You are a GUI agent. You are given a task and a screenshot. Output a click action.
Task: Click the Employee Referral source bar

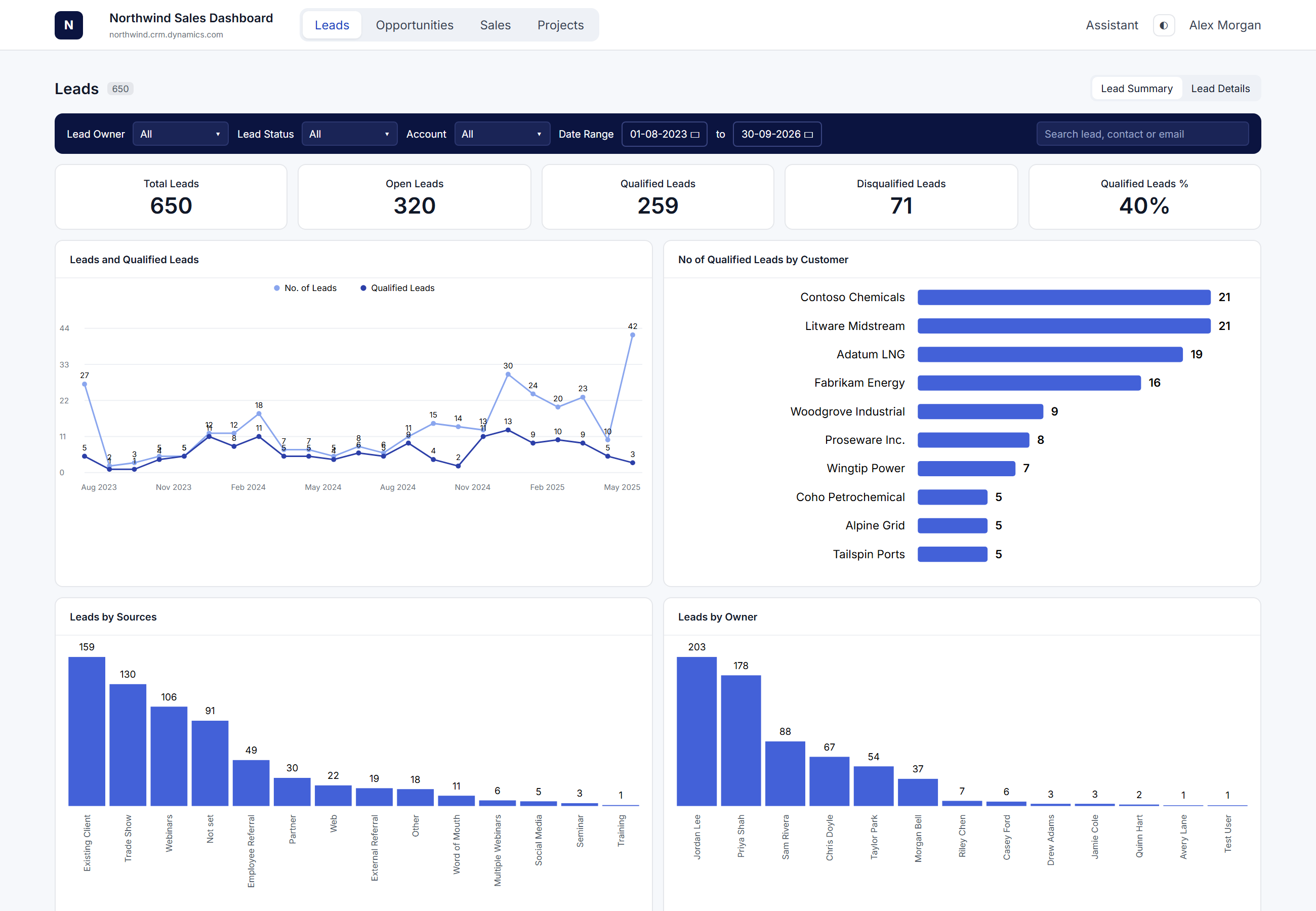251,782
